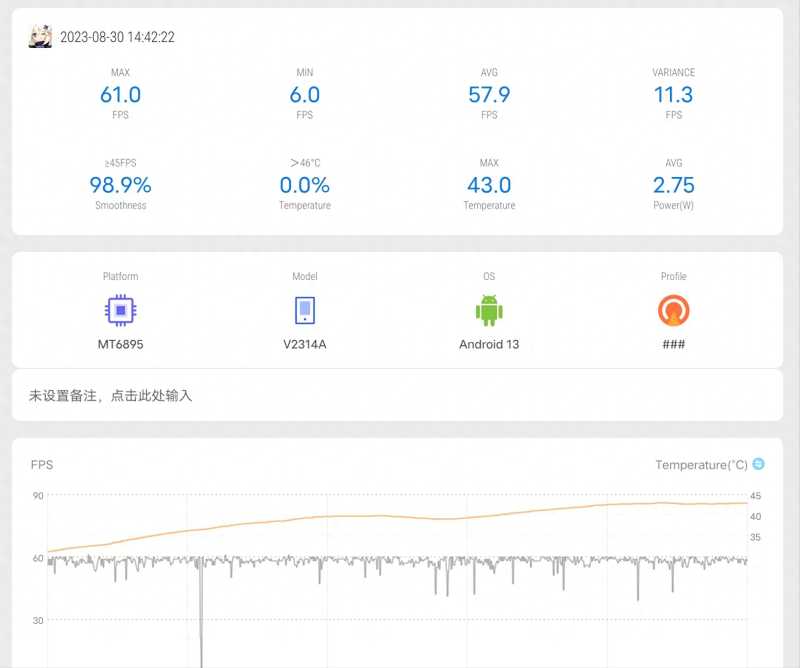
Task: Click the orange temperature curve in chart
Action: pyautogui.click(x=350, y=516)
